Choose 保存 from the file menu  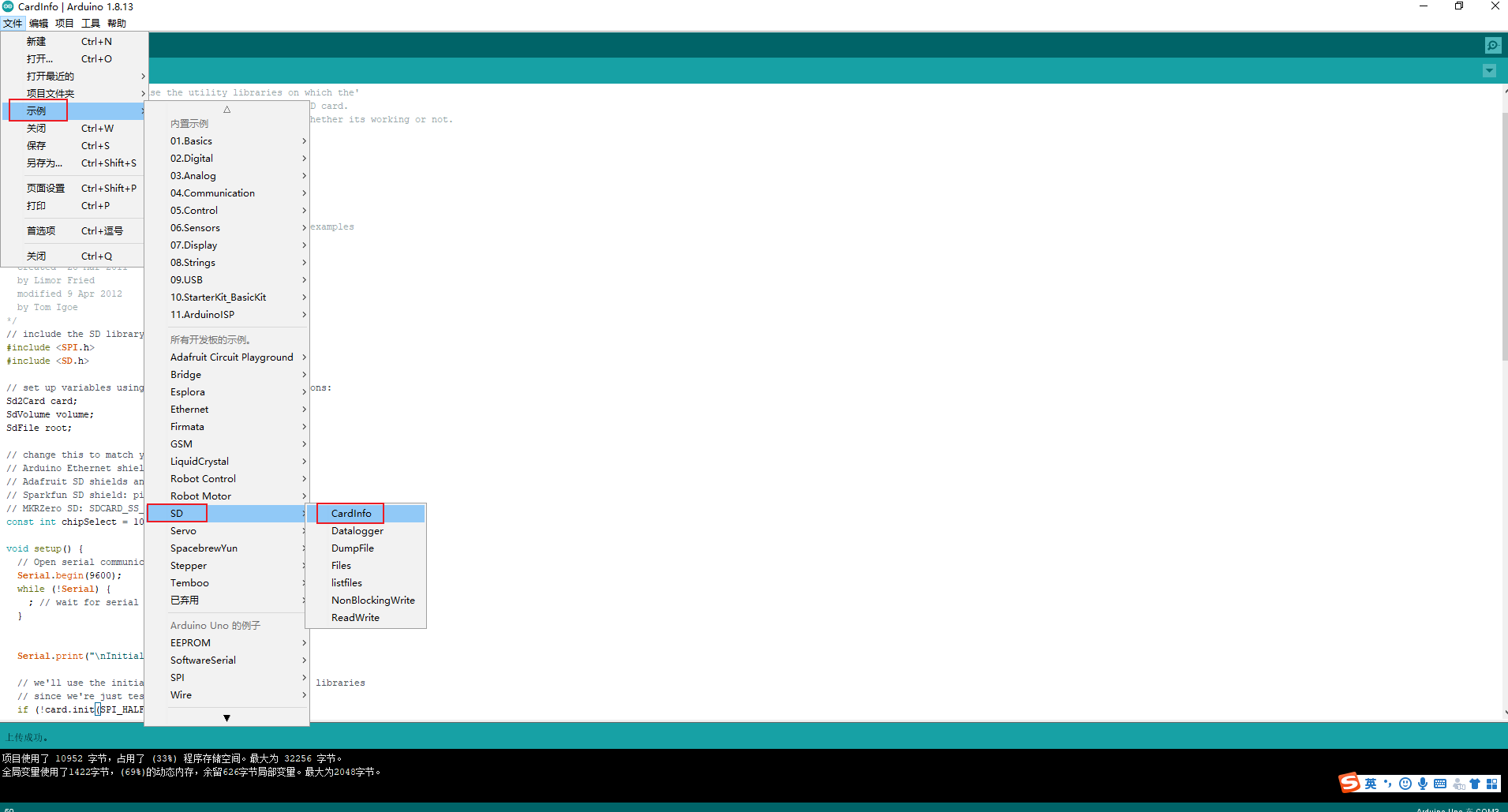pos(74,145)
